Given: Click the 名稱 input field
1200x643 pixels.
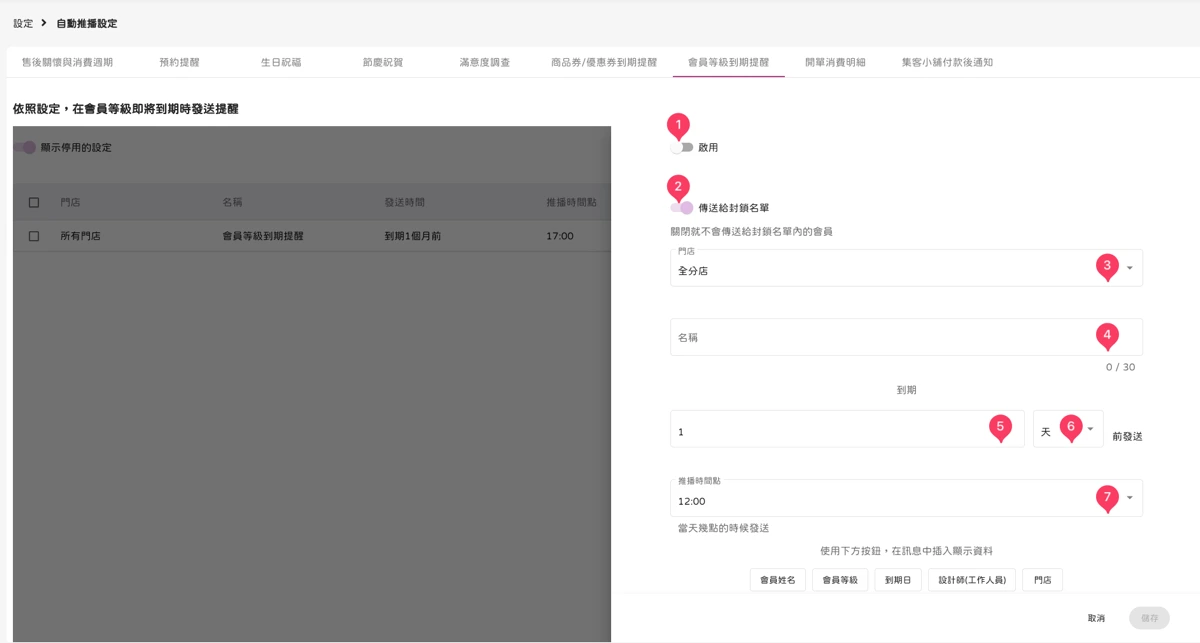Looking at the screenshot, I should [906, 337].
